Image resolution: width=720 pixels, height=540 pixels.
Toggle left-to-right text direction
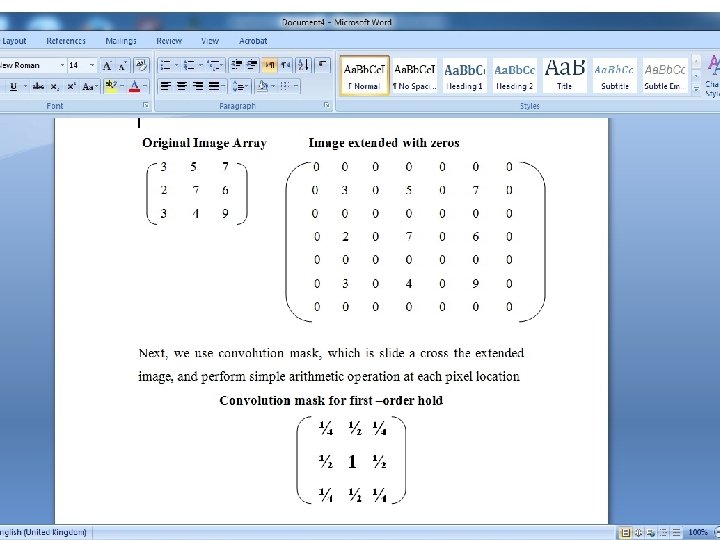click(x=270, y=65)
